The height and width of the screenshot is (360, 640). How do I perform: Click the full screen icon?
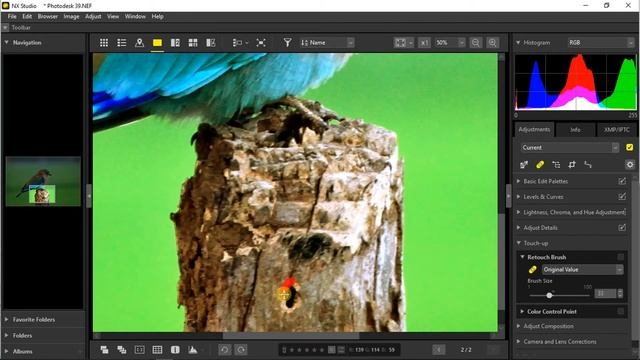(261, 42)
